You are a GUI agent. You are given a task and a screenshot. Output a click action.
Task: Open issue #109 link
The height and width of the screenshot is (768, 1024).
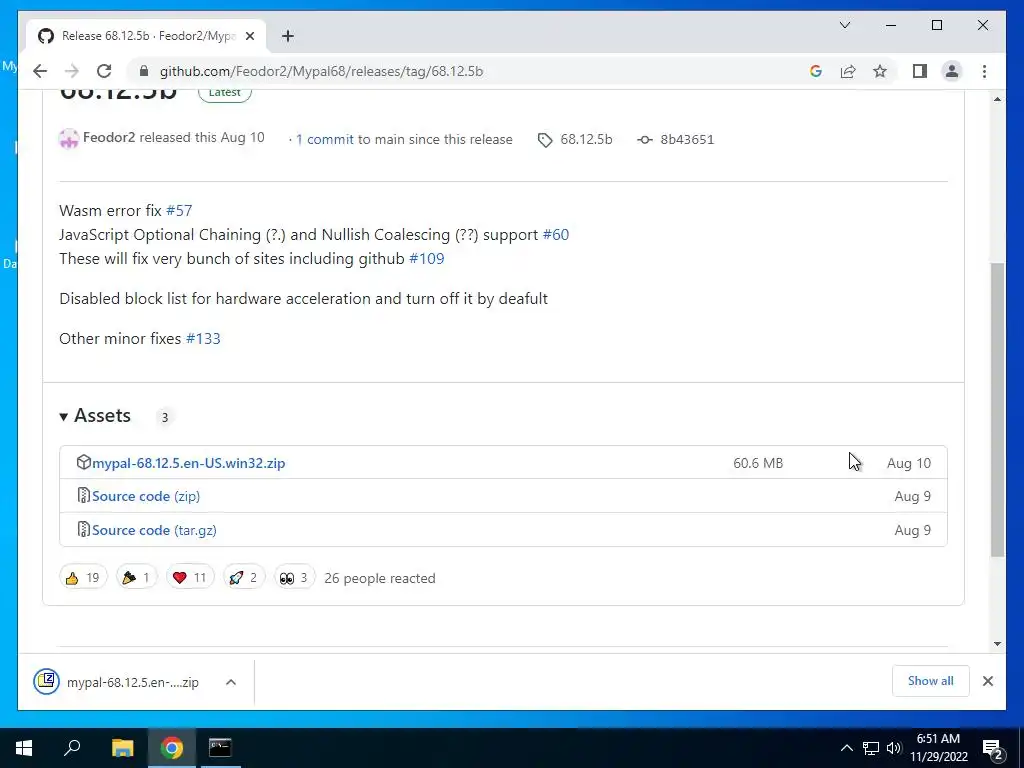(426, 259)
